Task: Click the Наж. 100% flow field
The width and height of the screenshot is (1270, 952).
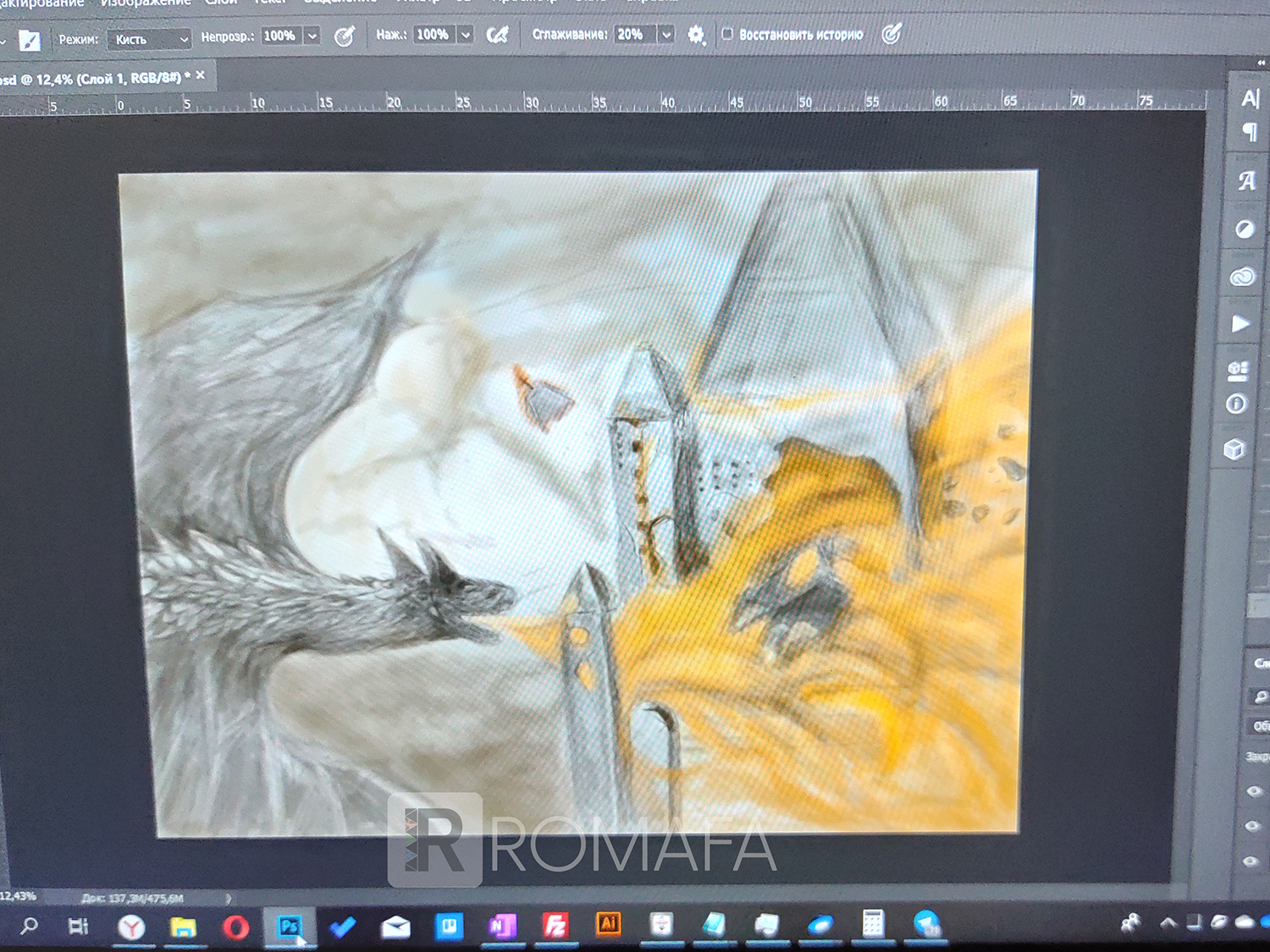Action: point(433,35)
